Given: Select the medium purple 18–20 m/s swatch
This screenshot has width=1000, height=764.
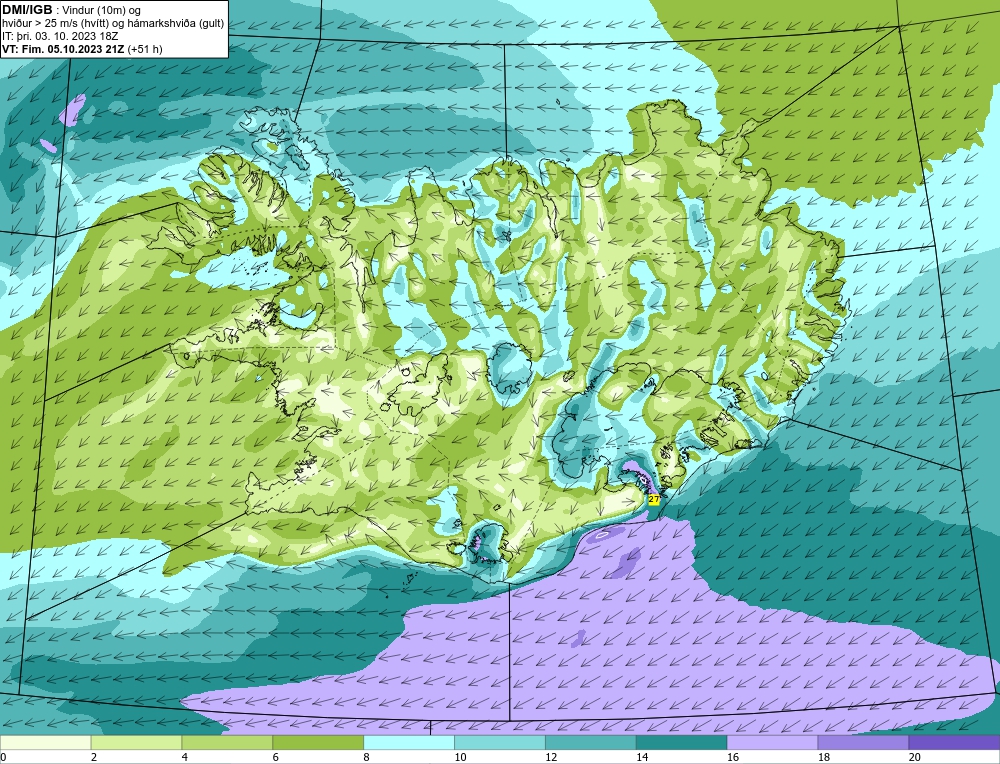Looking at the screenshot, I should [863, 742].
